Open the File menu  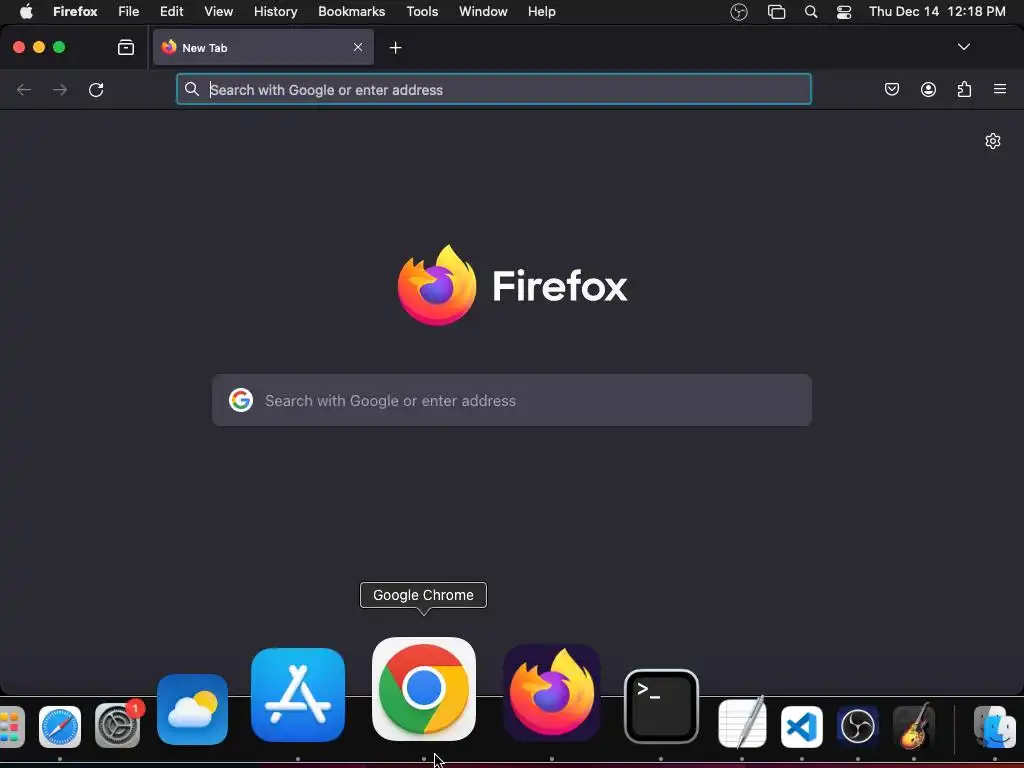(x=129, y=12)
